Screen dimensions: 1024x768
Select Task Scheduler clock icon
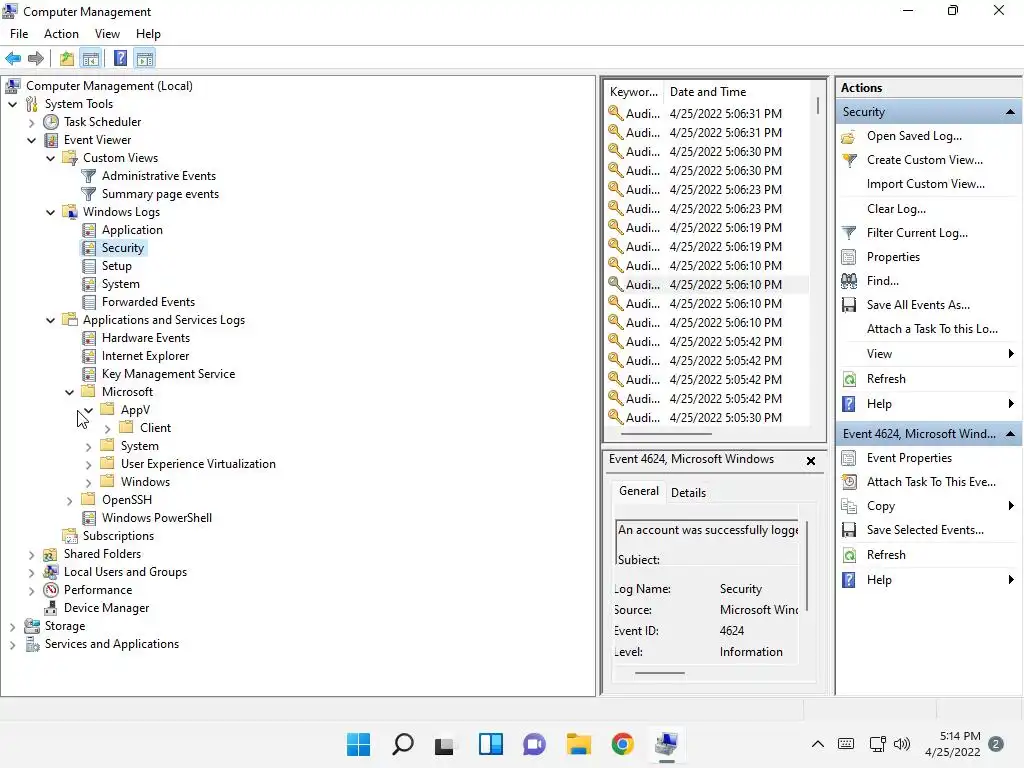[x=51, y=122]
